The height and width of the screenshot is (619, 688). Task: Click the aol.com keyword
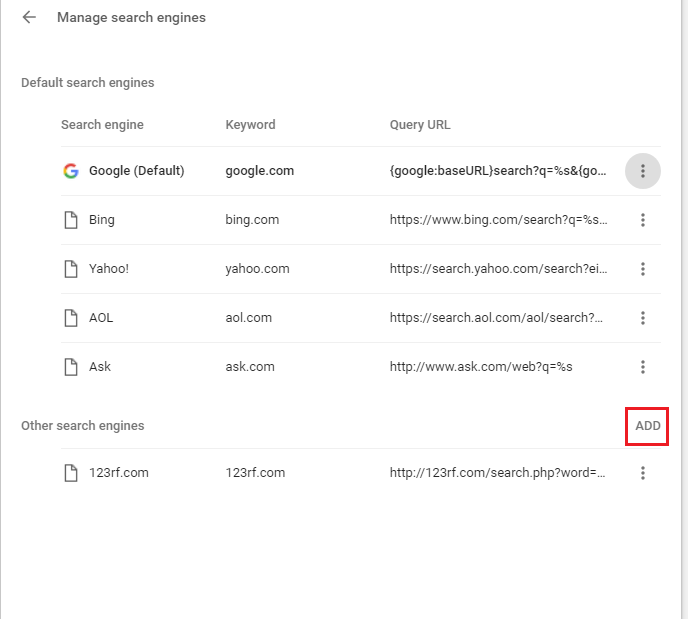click(x=248, y=318)
